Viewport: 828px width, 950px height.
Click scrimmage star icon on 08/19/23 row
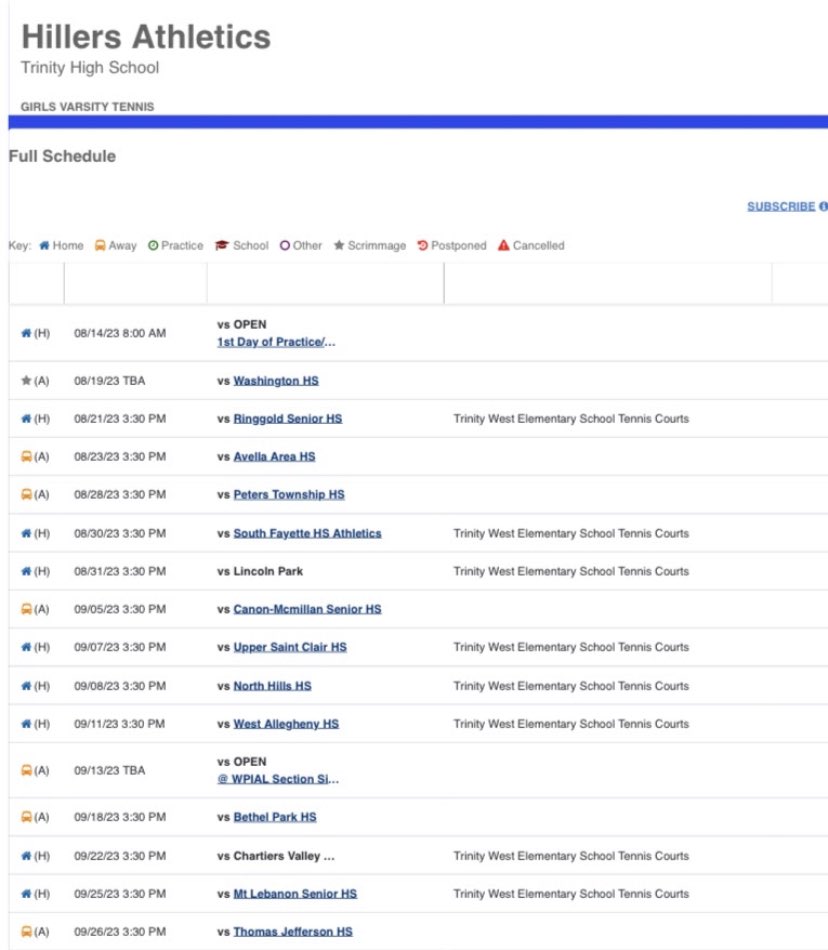pos(26,380)
